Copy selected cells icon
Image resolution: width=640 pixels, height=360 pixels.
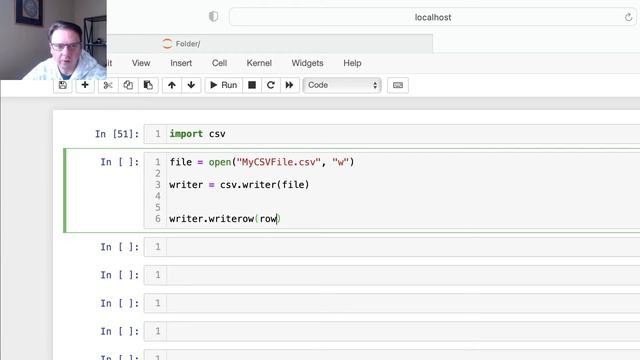(128, 85)
